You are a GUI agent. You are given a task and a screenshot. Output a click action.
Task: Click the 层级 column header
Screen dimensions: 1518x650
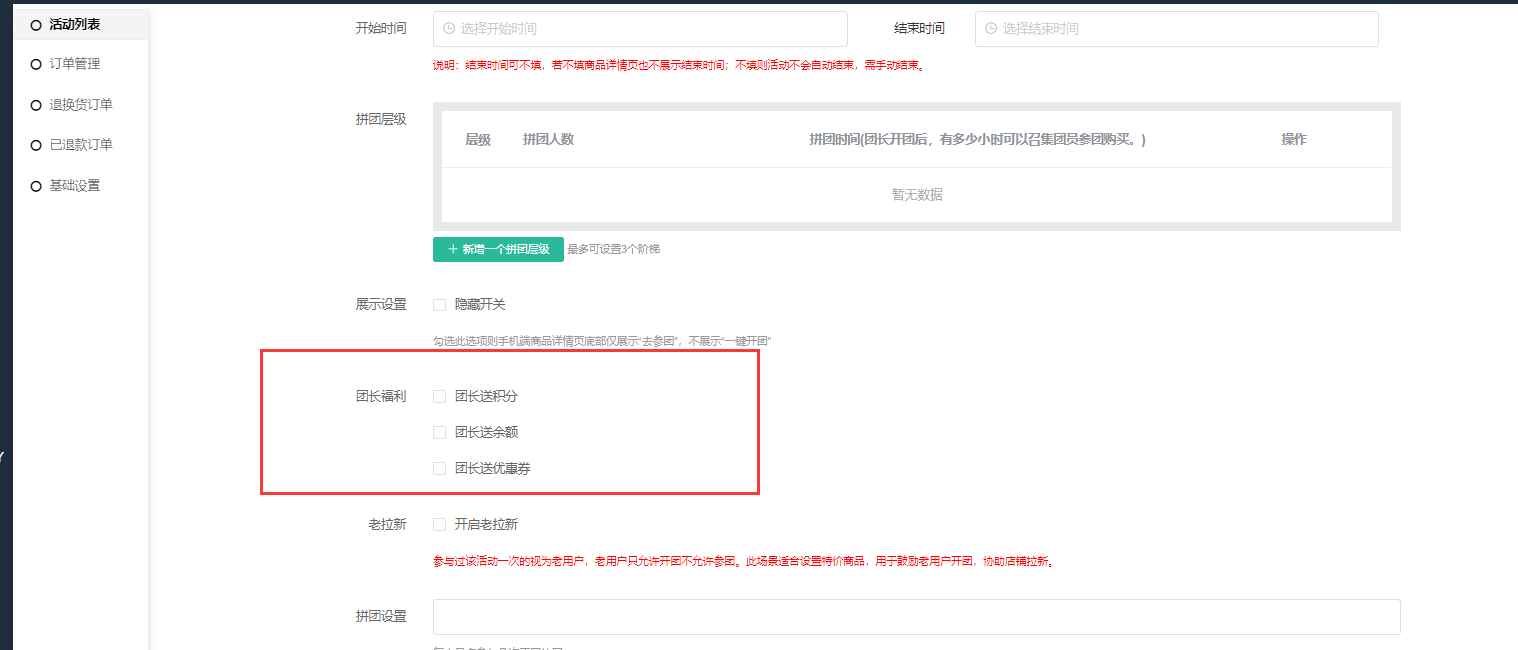tap(478, 140)
